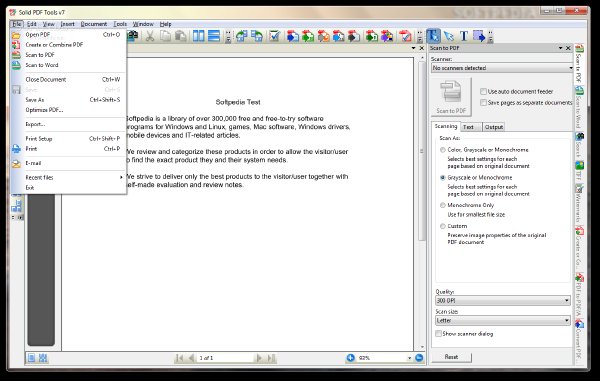Screen dimensions: 600x381
Task: Click the zoom in plus icon
Action: click(351, 358)
